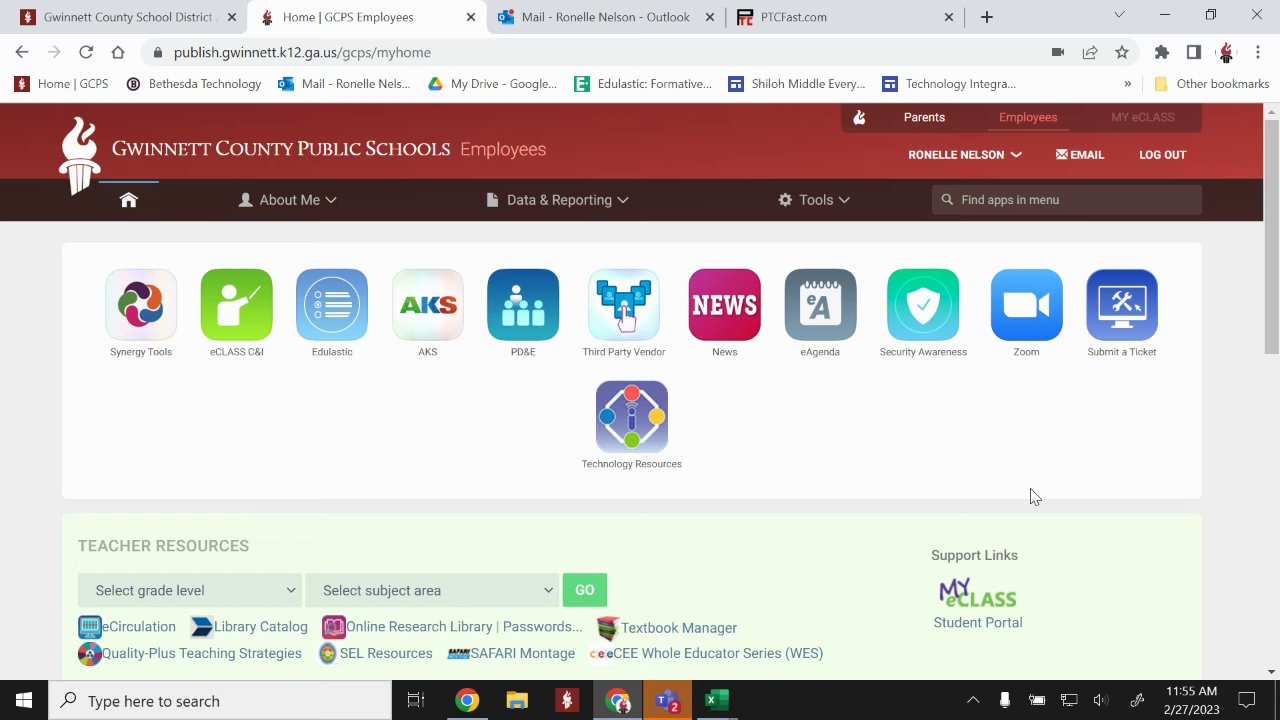
Task: Click the EMAIL link
Action: (1080, 155)
